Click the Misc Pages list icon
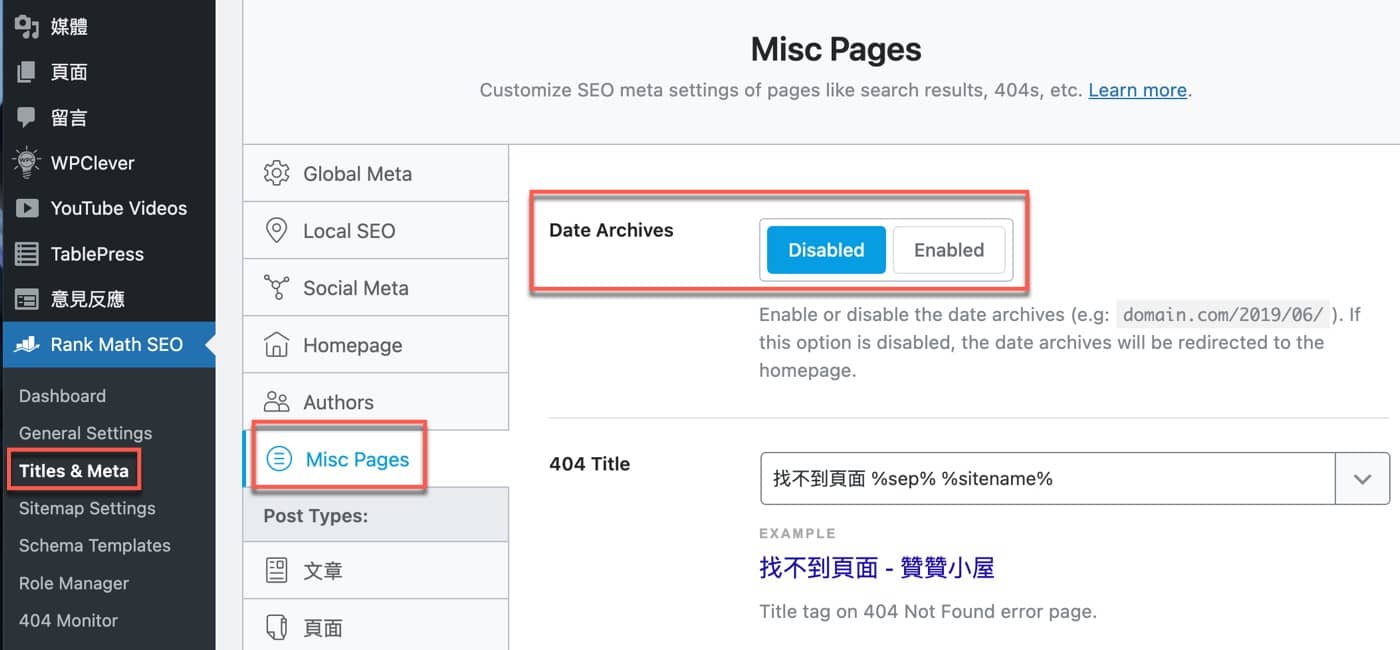 tap(279, 459)
